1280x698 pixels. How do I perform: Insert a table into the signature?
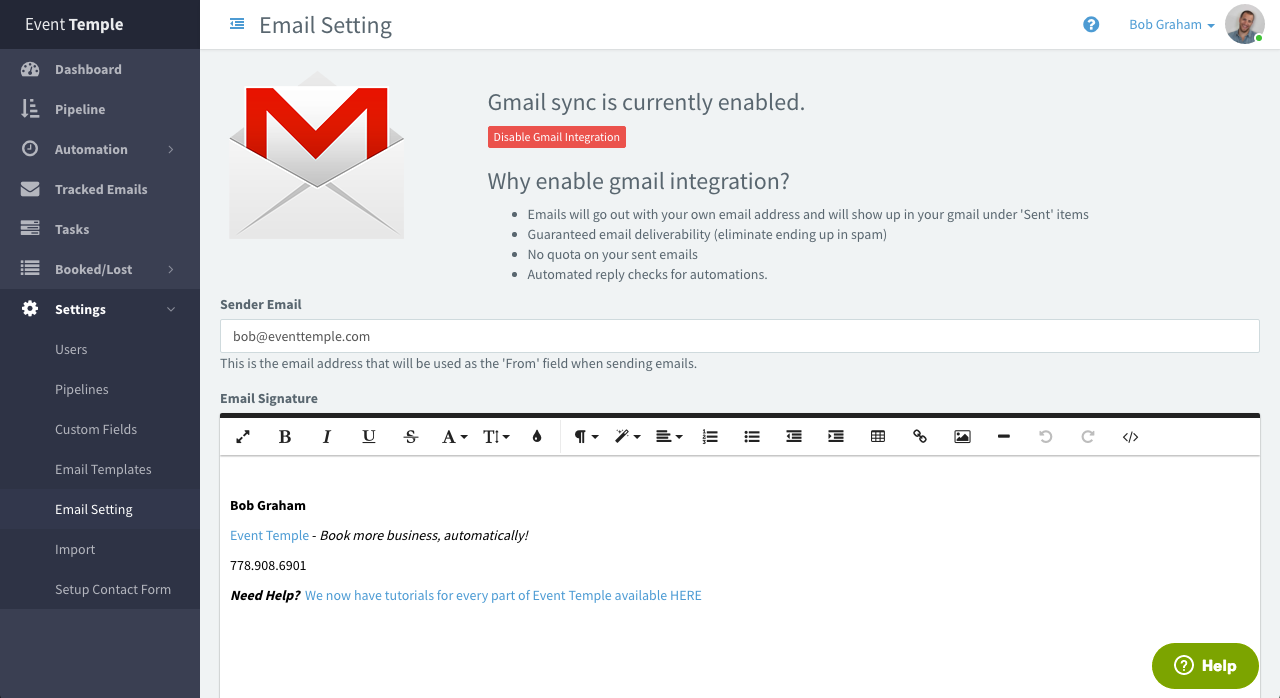[878, 437]
